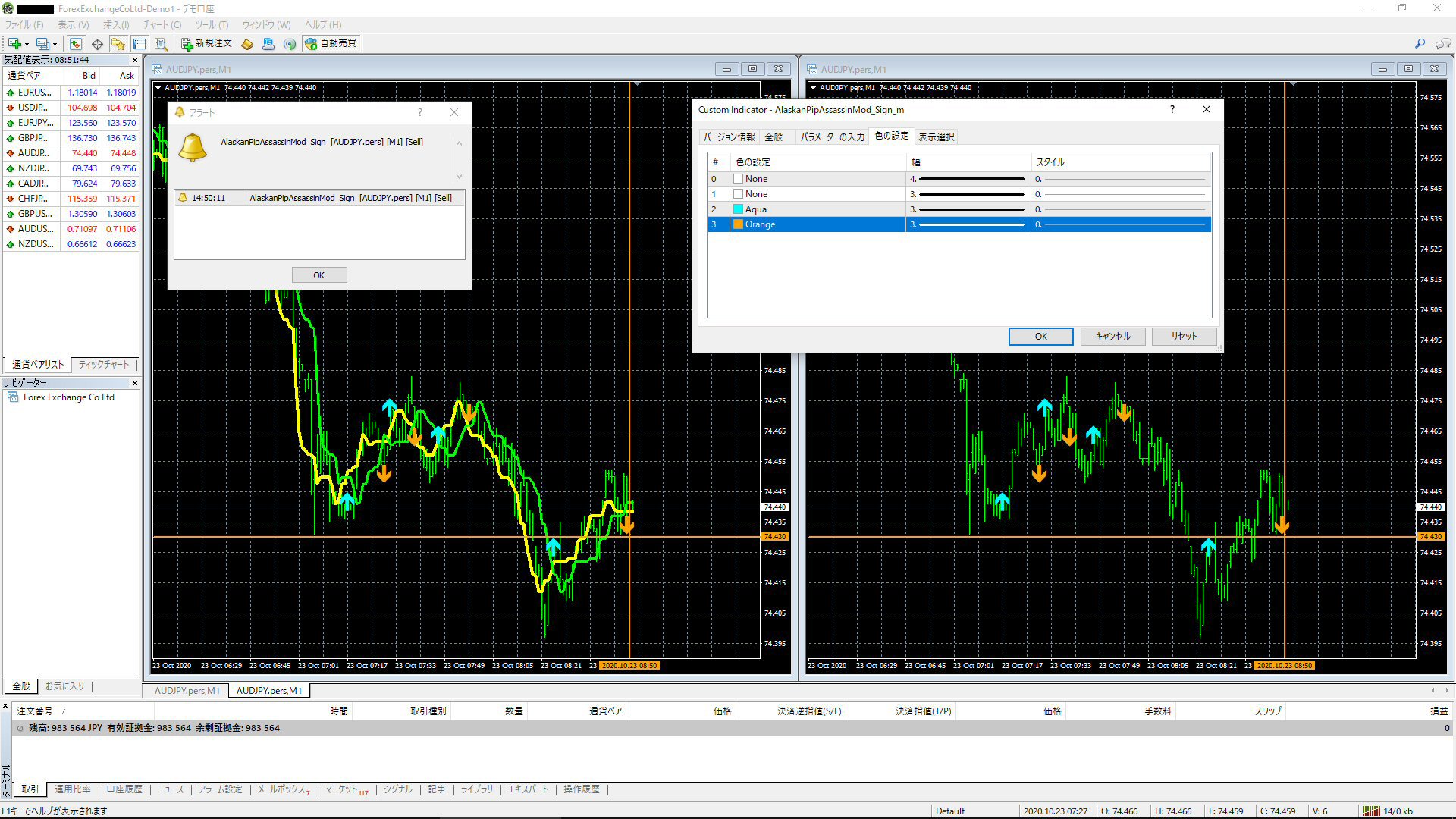Open the ファイル (F) menu

(24, 25)
